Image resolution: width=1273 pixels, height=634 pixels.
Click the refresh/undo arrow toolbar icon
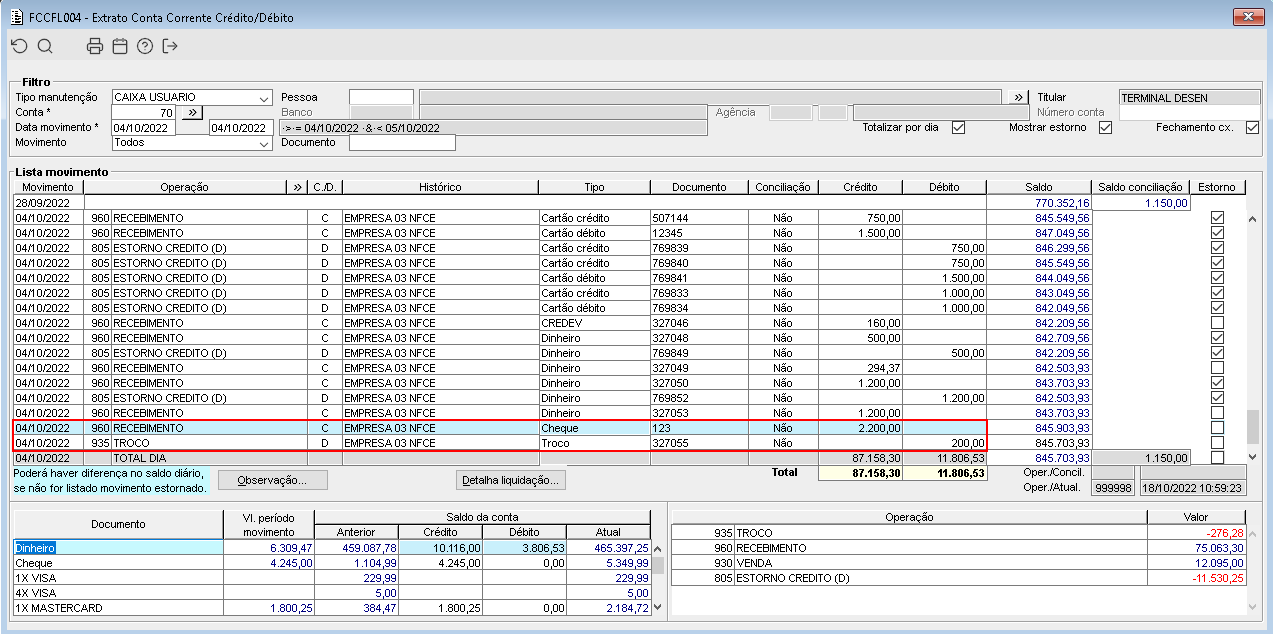(x=19, y=46)
